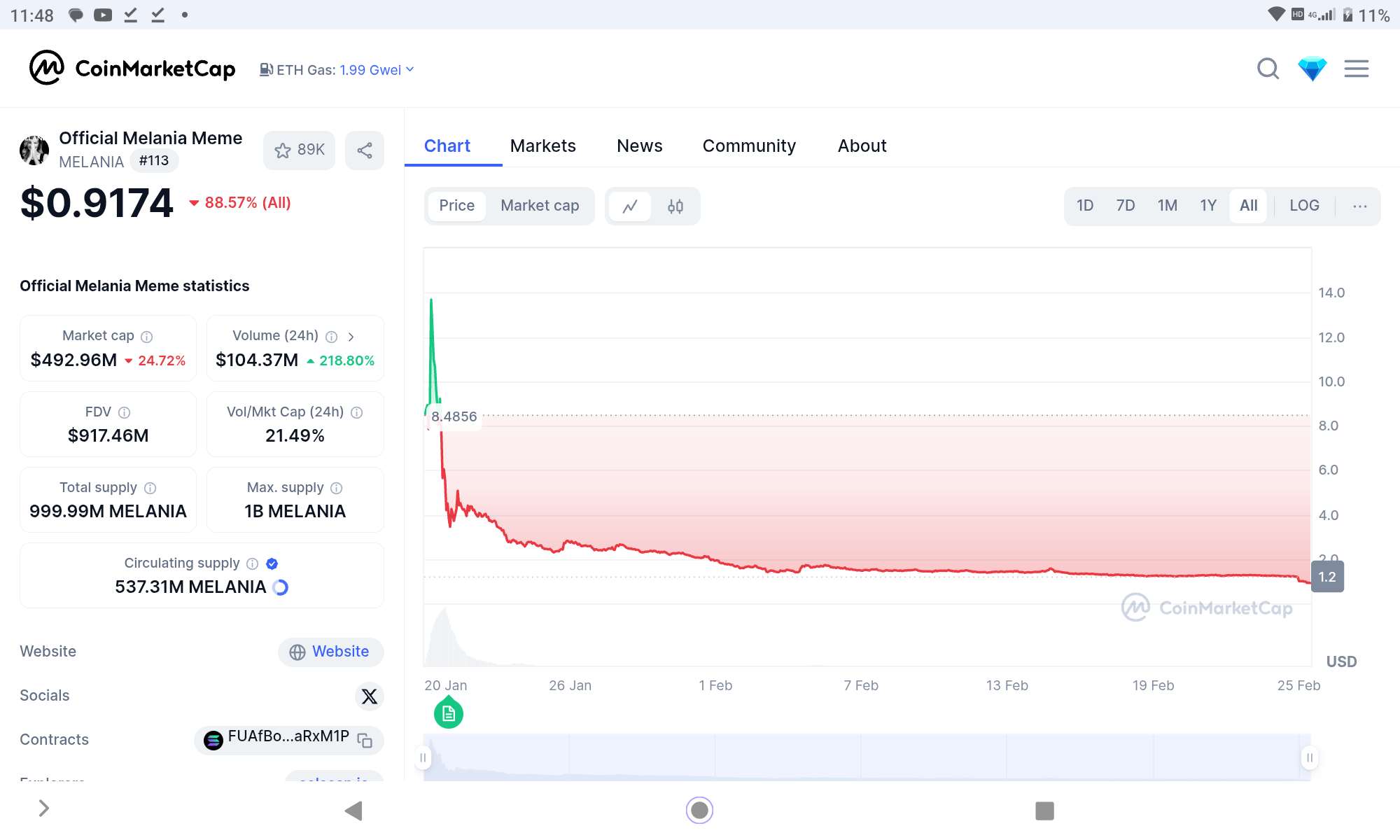
Task: Open the green document event marker
Action: pyautogui.click(x=449, y=713)
